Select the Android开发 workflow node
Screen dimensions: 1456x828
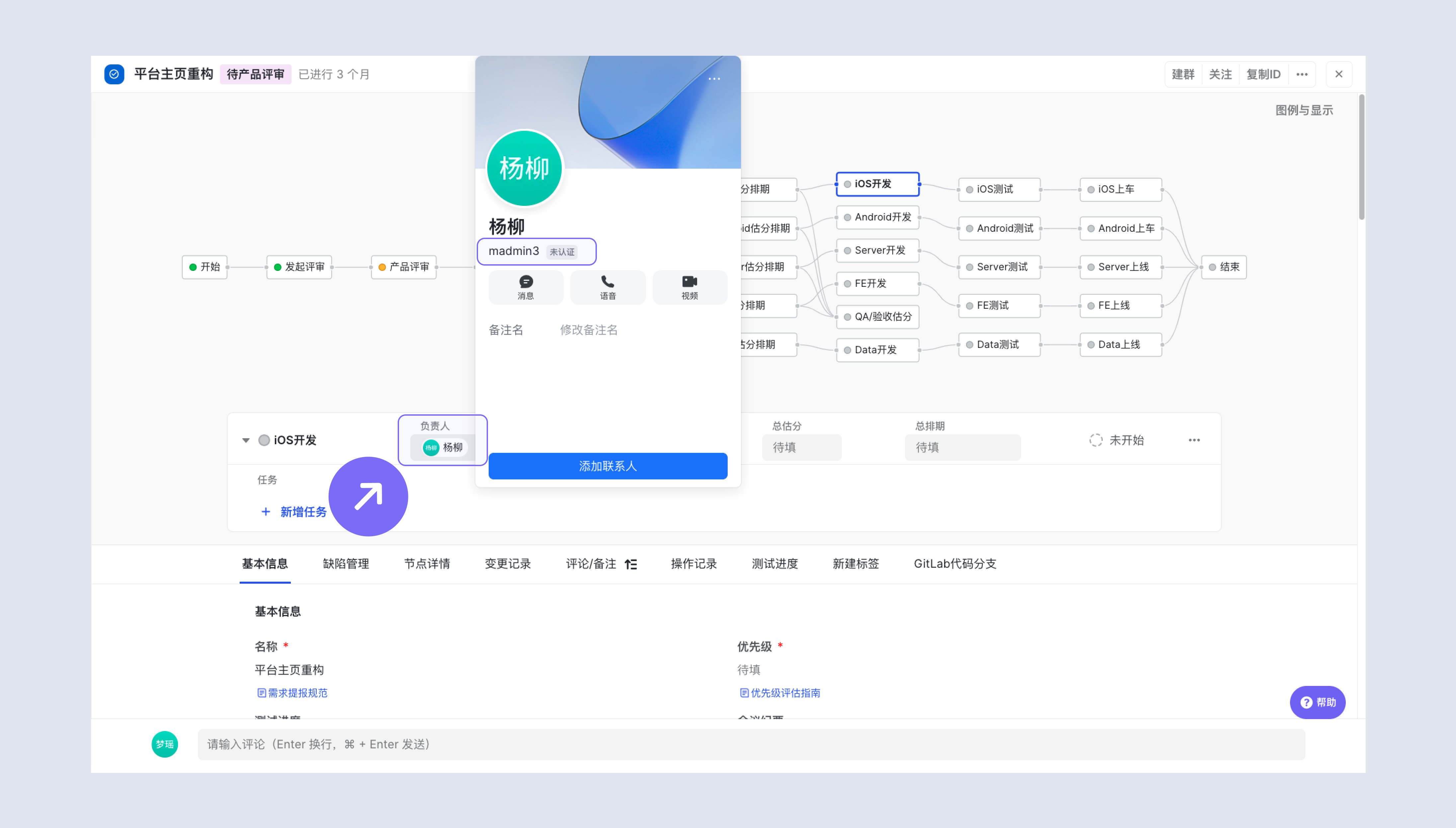878,217
